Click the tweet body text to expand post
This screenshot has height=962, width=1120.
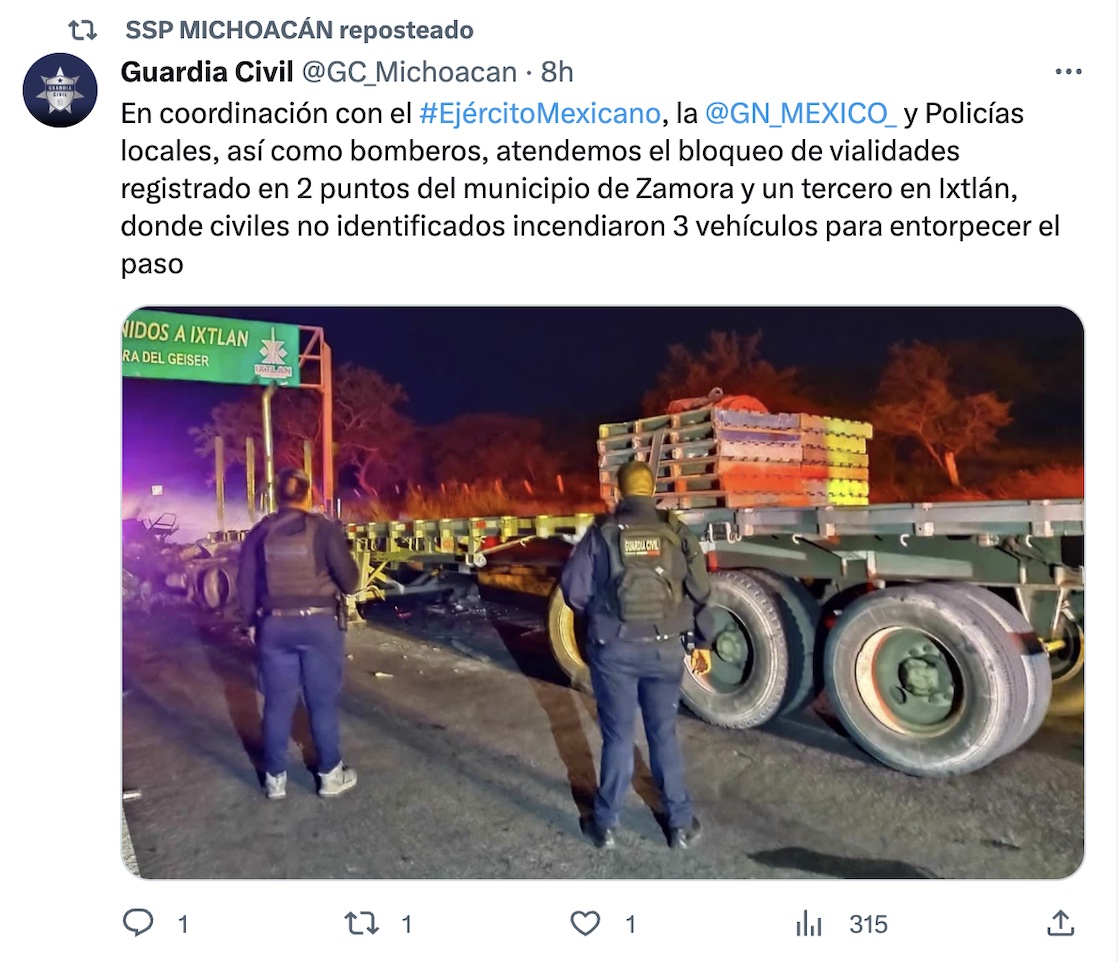[x=591, y=189]
